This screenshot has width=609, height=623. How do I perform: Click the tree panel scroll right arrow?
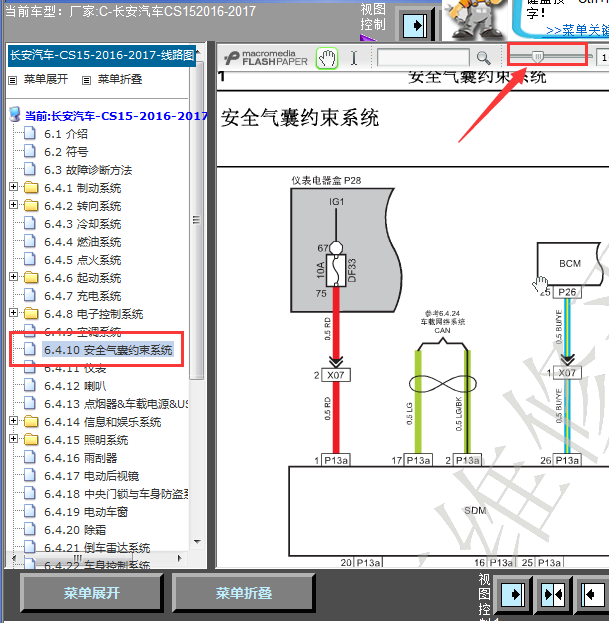(x=180, y=558)
